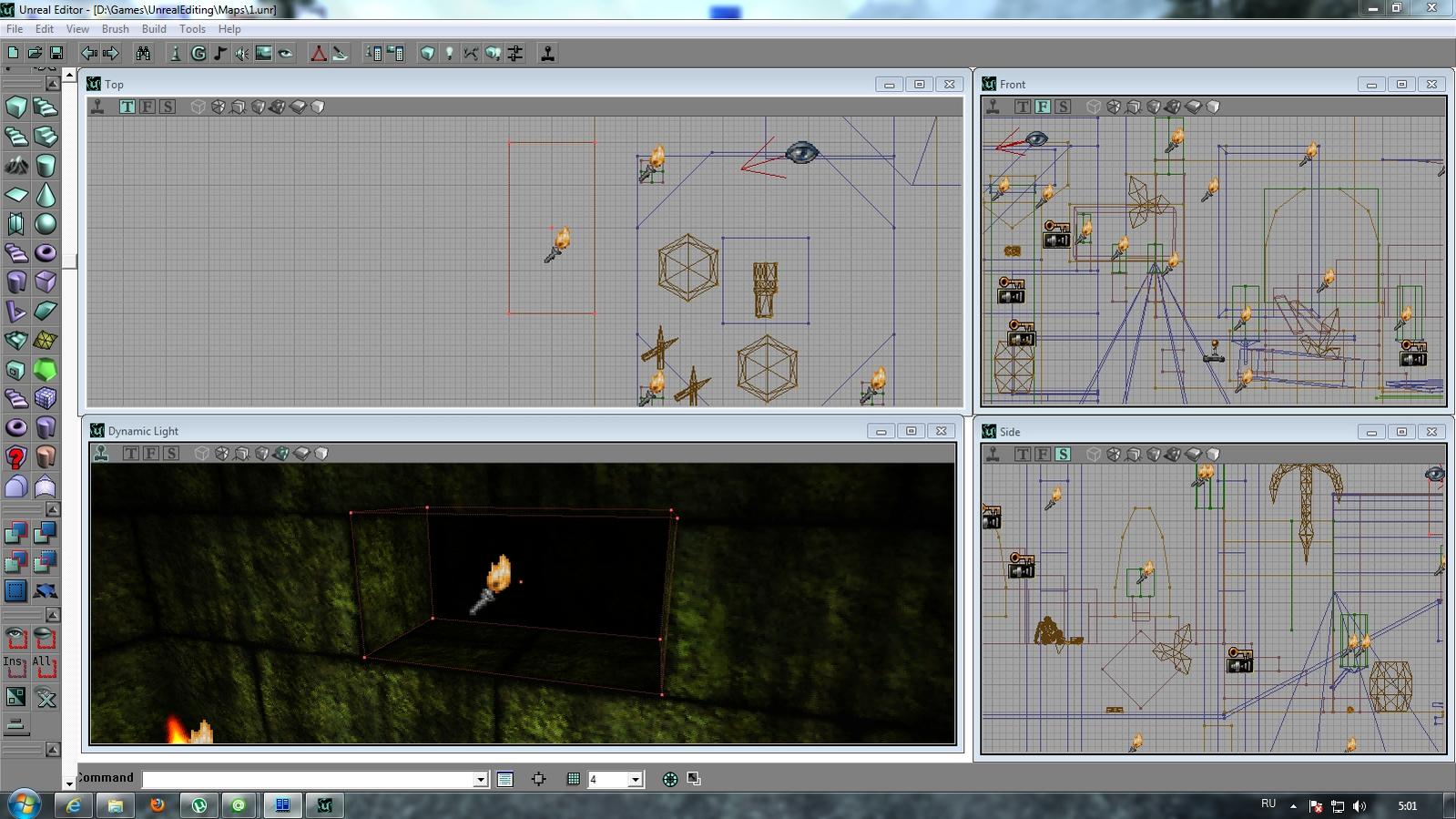Click the Add brush CSG icon
The height and width of the screenshot is (819, 1456).
pyautogui.click(x=16, y=533)
